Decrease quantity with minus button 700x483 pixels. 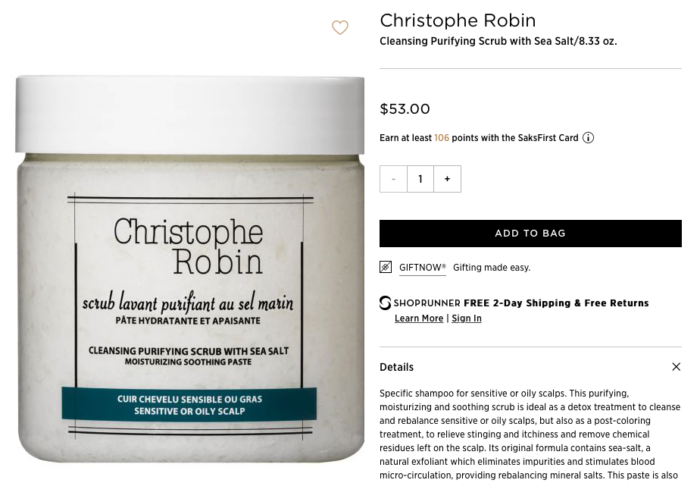click(393, 179)
